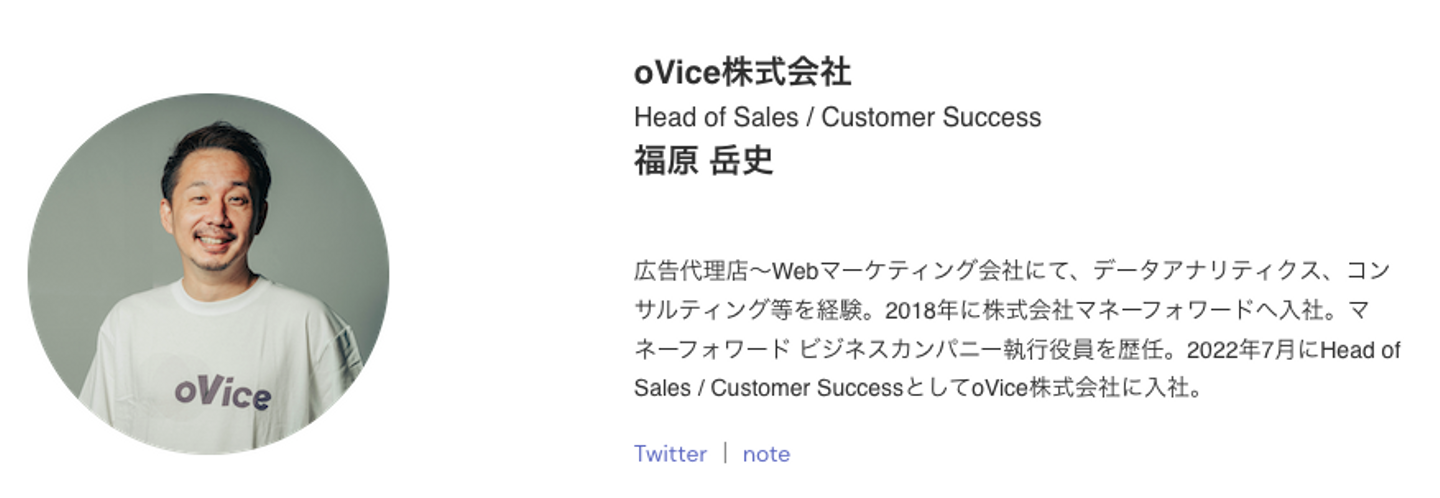1440x498 pixels.
Task: Open the Twitter profile link
Action: pyautogui.click(x=670, y=454)
